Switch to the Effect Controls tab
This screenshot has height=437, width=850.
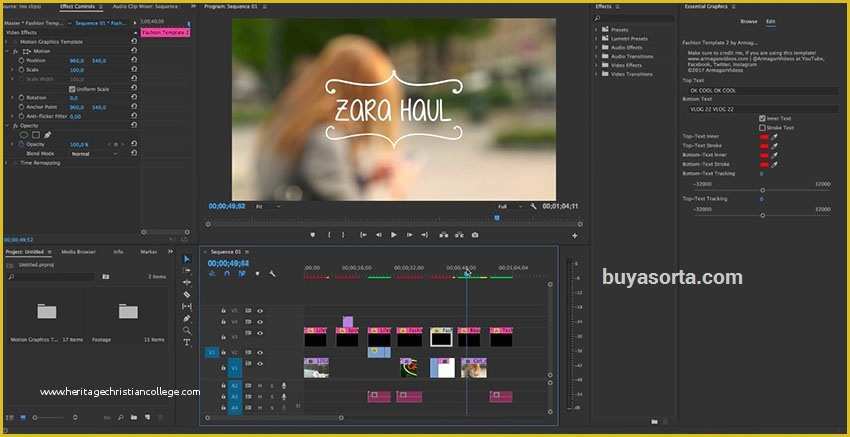pyautogui.click(x=78, y=7)
